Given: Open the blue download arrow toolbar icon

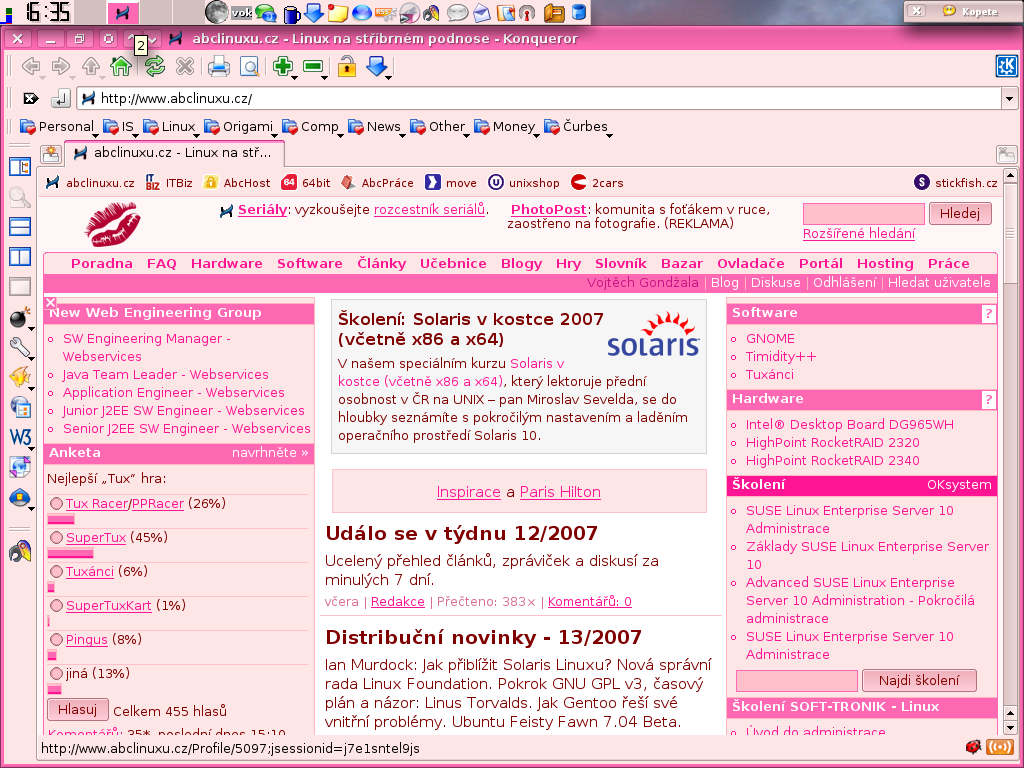Looking at the screenshot, I should click(377, 66).
